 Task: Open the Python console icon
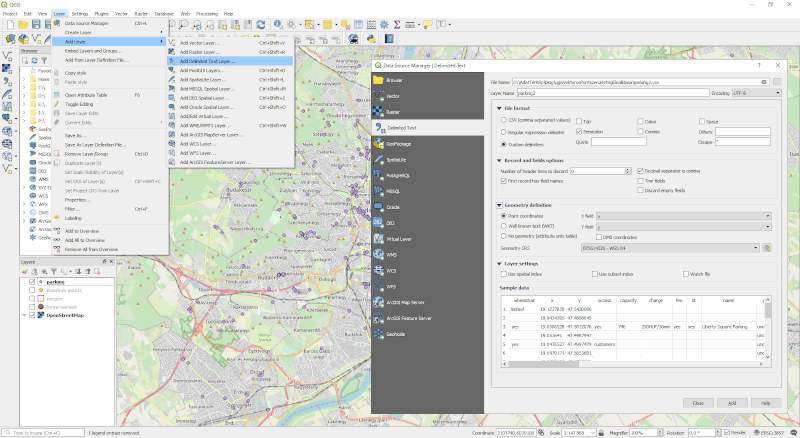[x=371, y=39]
